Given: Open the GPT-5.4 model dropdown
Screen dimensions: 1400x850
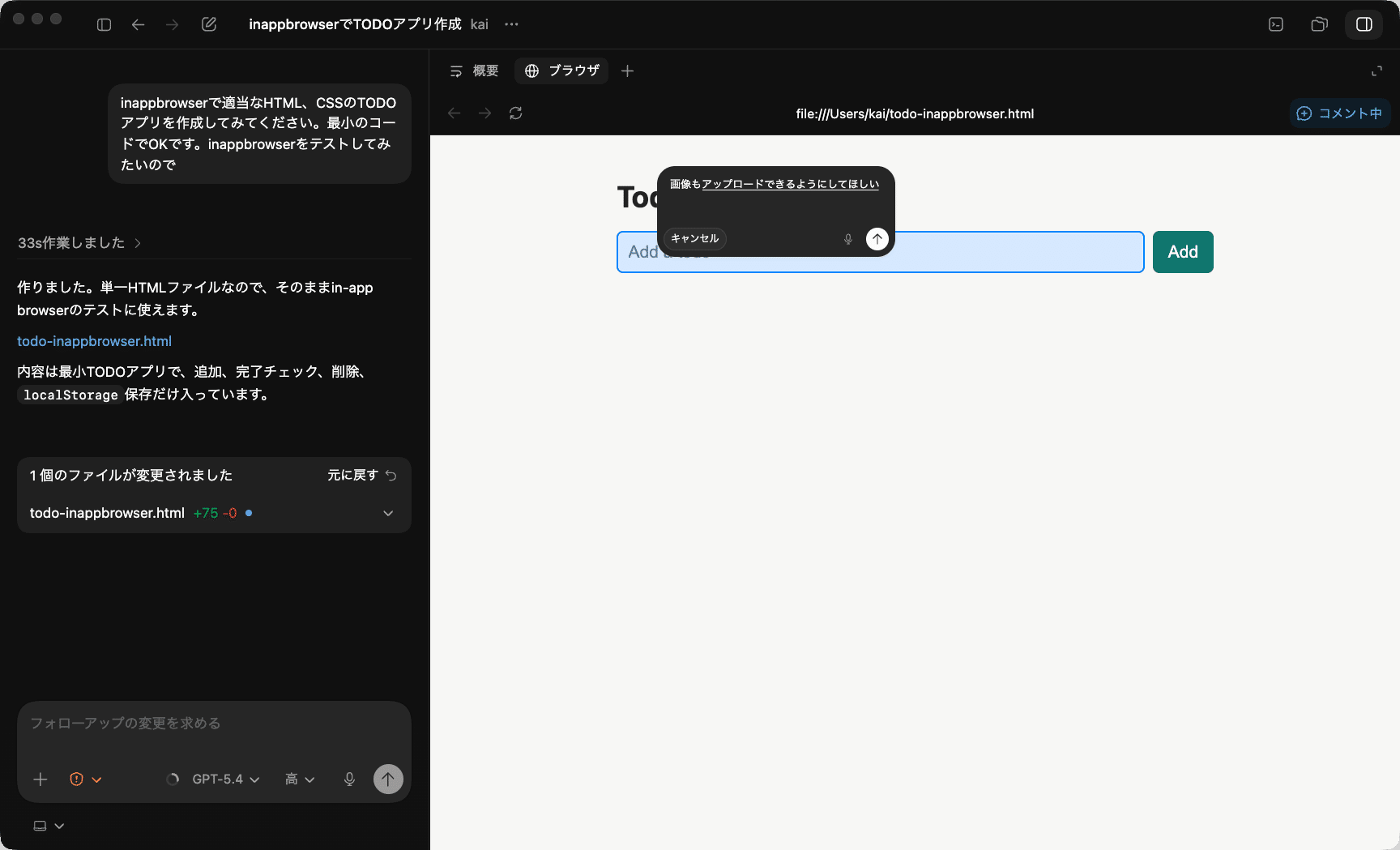Looking at the screenshot, I should click(224, 779).
